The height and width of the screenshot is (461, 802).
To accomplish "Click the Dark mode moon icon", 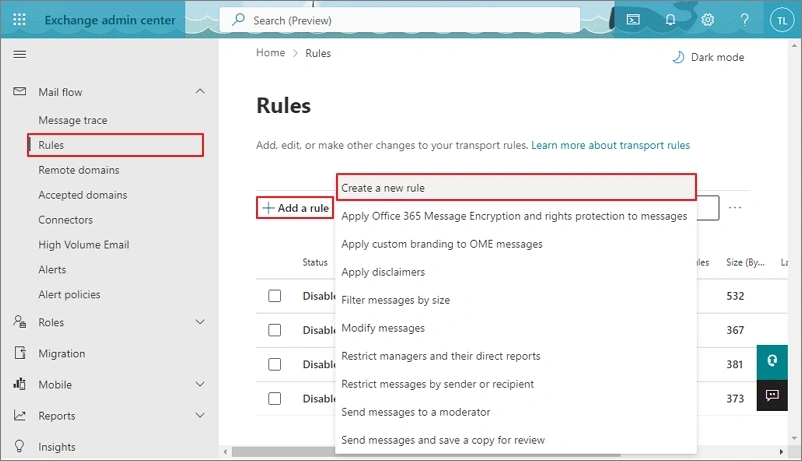I will click(678, 57).
